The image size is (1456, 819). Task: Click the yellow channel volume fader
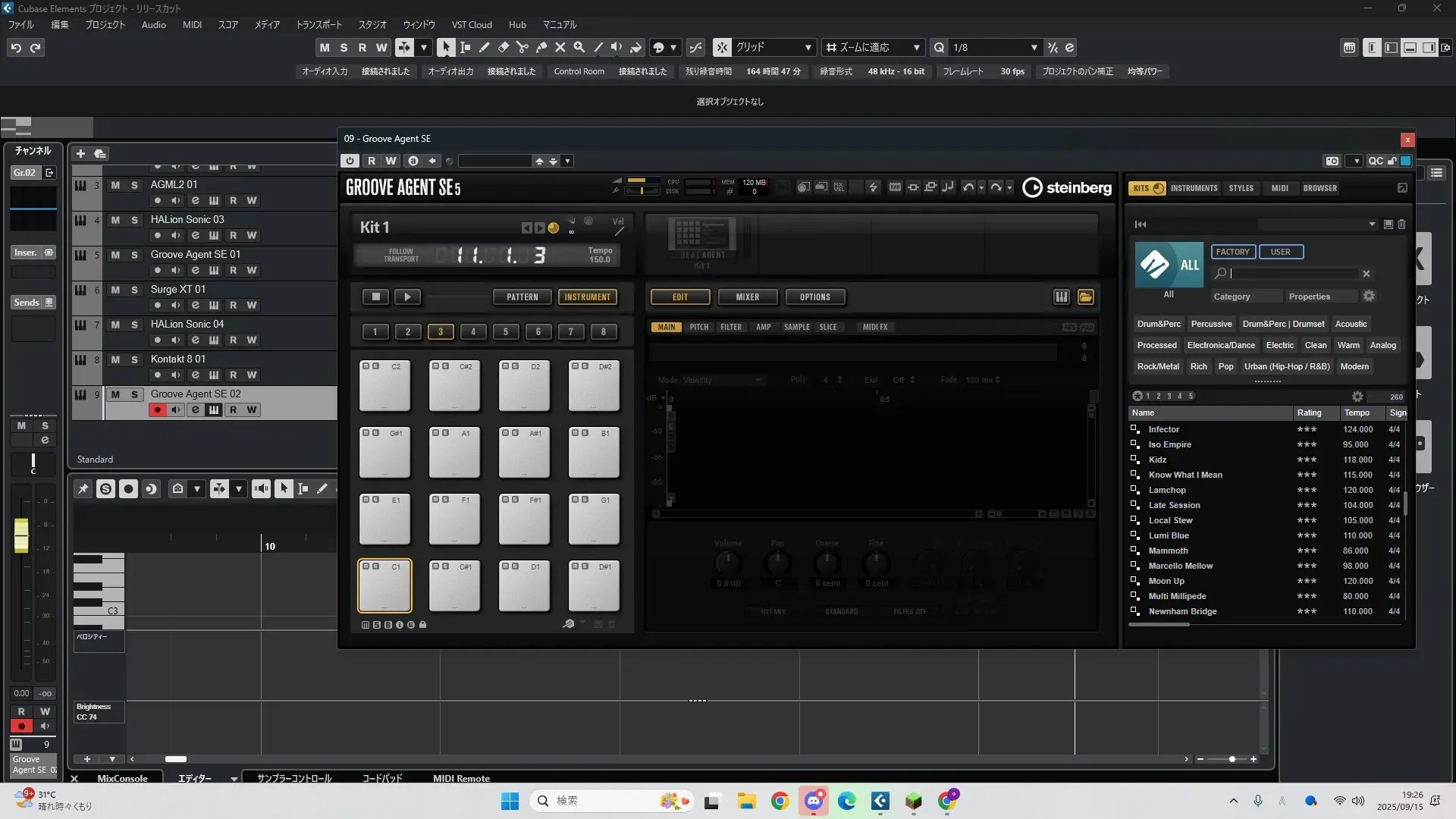(21, 535)
